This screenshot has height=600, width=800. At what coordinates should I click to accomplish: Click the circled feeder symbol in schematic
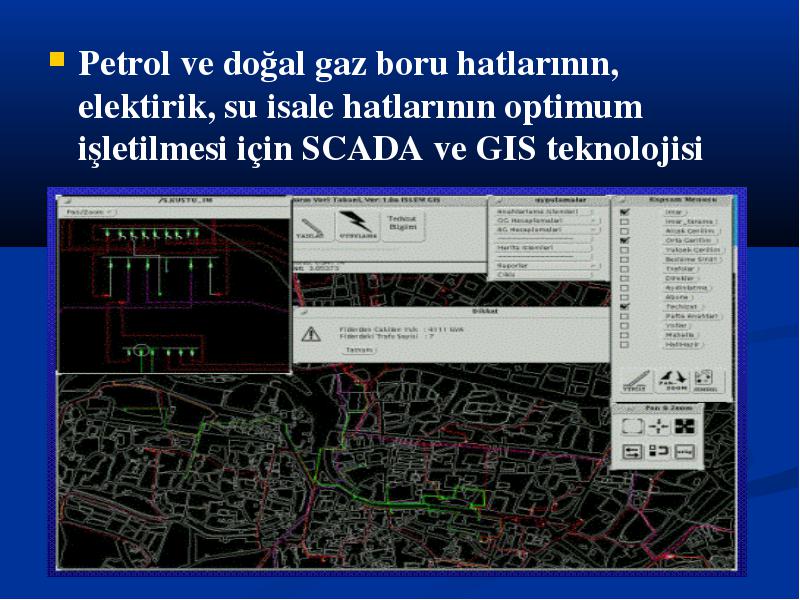tap(141, 351)
